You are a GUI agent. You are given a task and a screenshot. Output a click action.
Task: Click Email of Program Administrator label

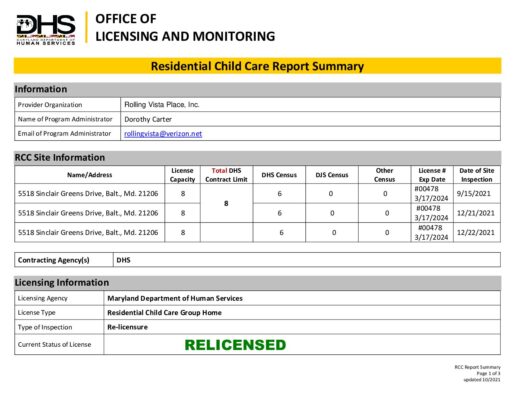point(64,133)
